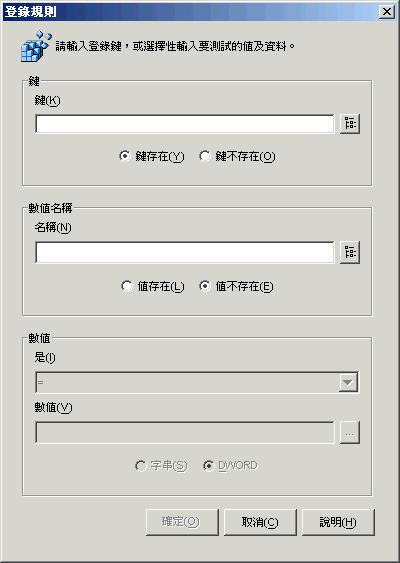Screen dimensions: 400x563
Task: Click the 登錄規則 title bar
Action: click(190, 12)
